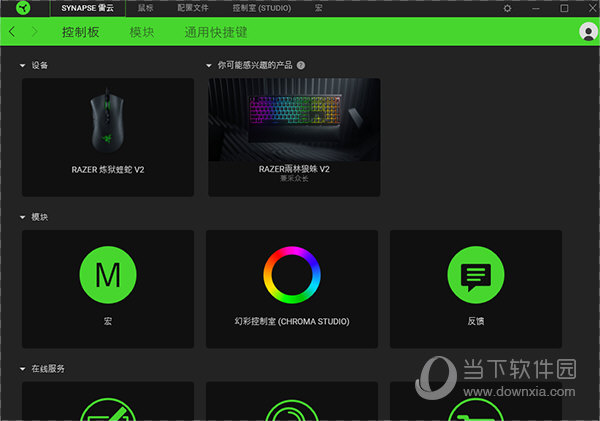Click the help question mark icon
600x421 pixels.
point(301,65)
